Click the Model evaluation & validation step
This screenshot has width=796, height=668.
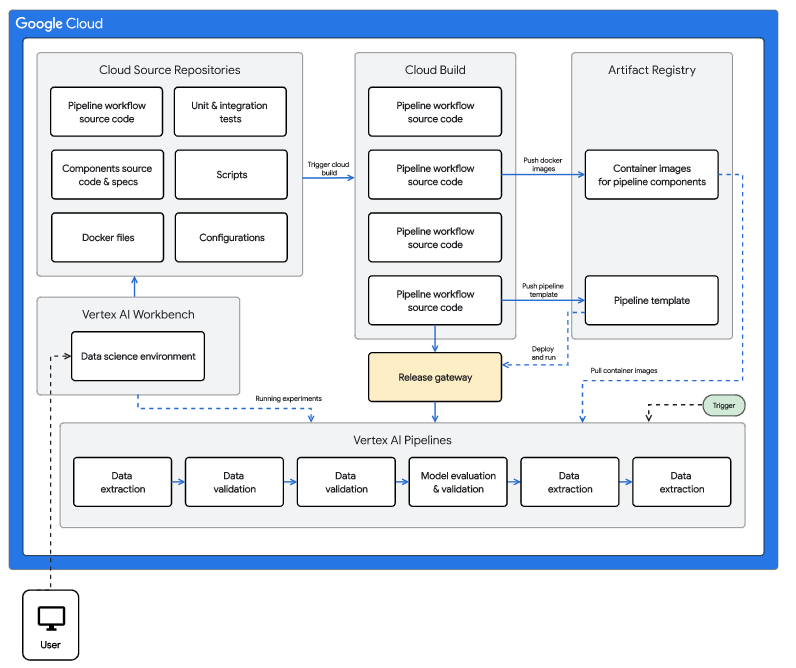458,482
